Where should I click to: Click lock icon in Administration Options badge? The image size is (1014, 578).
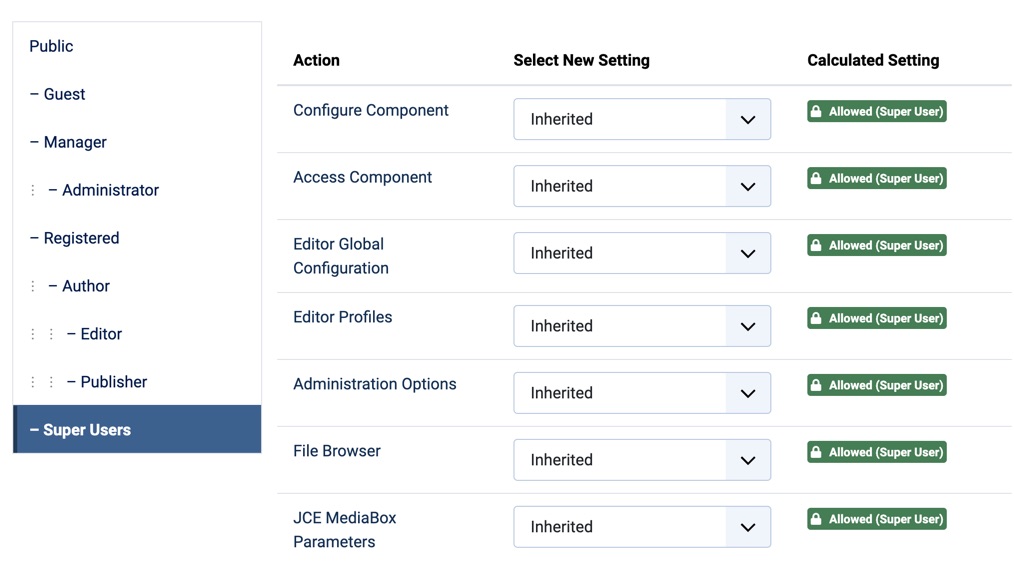[x=816, y=386]
